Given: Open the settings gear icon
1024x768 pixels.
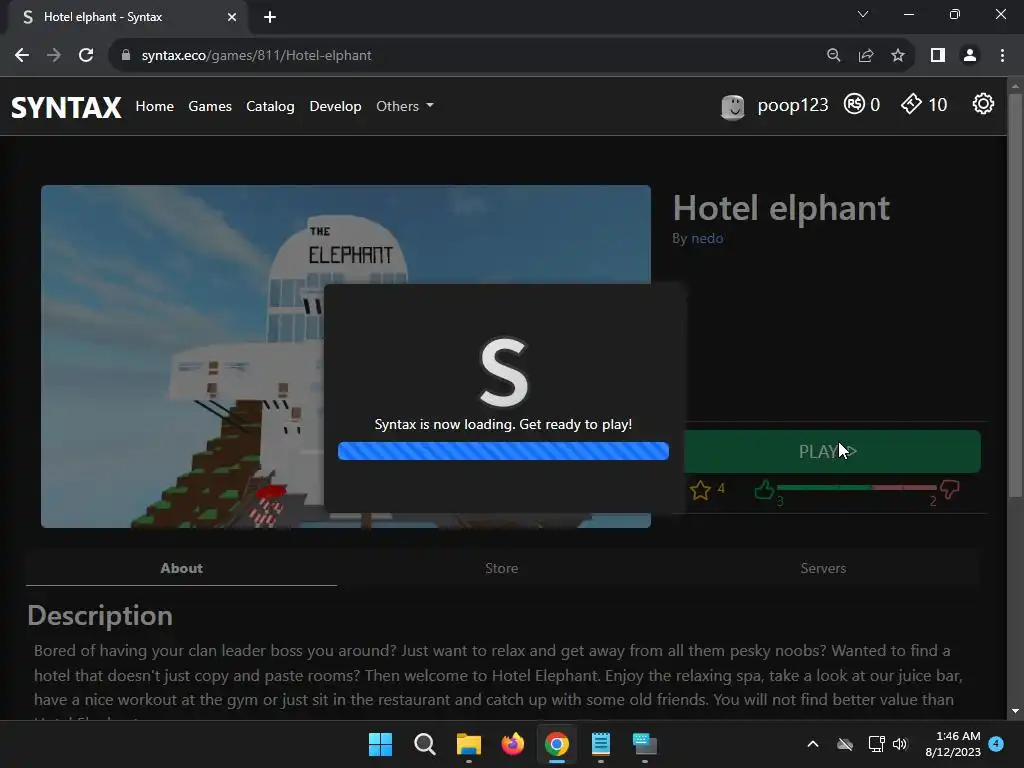Looking at the screenshot, I should pyautogui.click(x=983, y=104).
